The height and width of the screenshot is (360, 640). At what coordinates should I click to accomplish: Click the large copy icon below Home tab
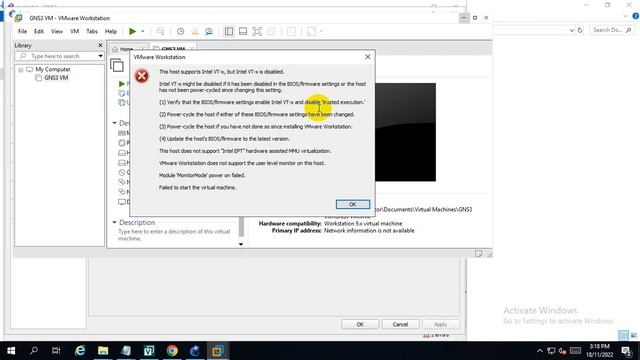click(x=117, y=65)
